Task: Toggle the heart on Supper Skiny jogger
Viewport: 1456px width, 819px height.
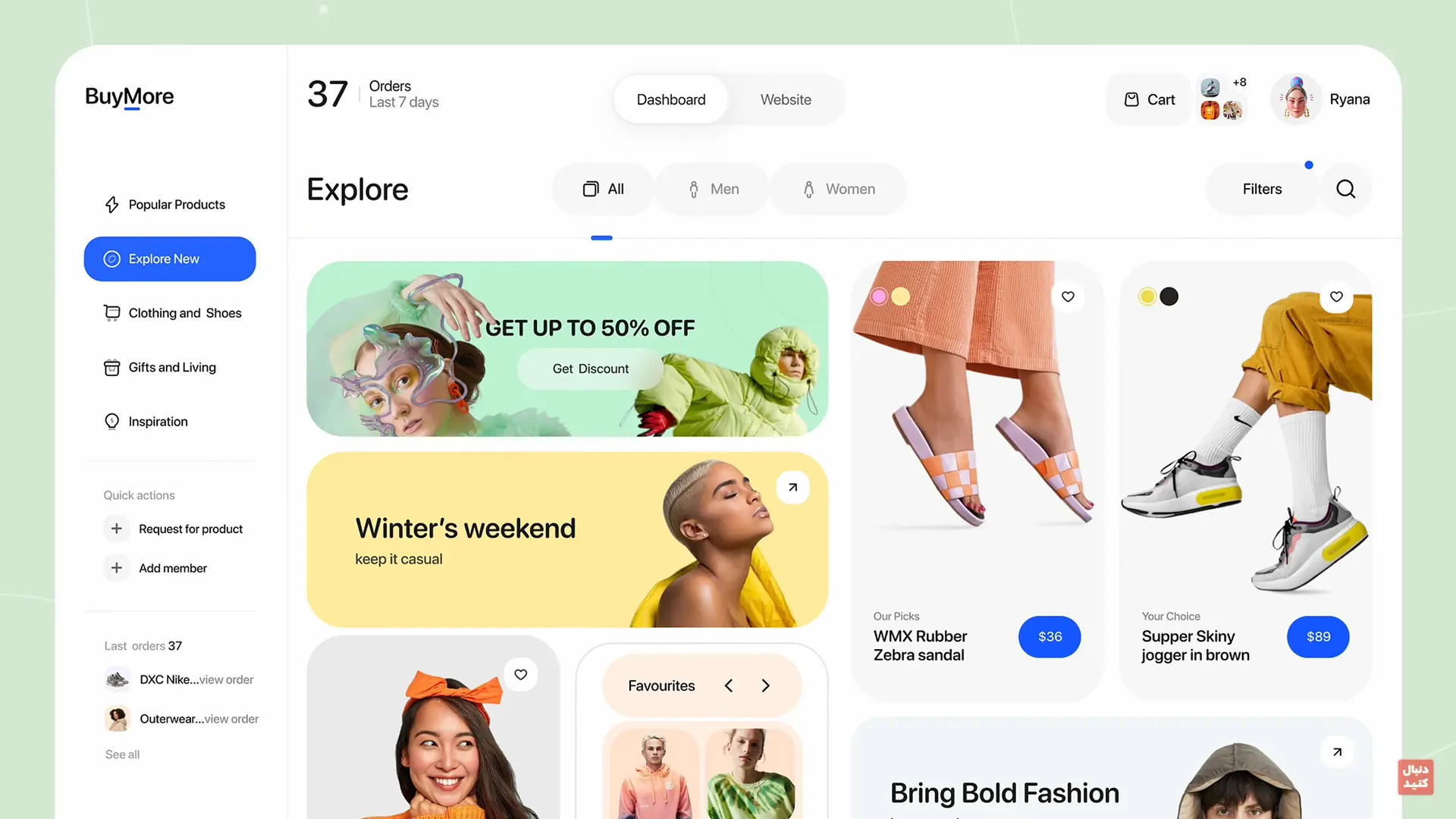Action: point(1336,296)
